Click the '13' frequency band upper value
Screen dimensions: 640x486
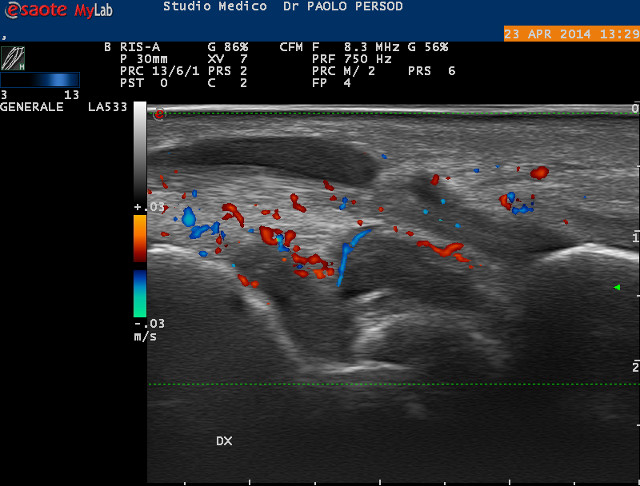tap(71, 95)
